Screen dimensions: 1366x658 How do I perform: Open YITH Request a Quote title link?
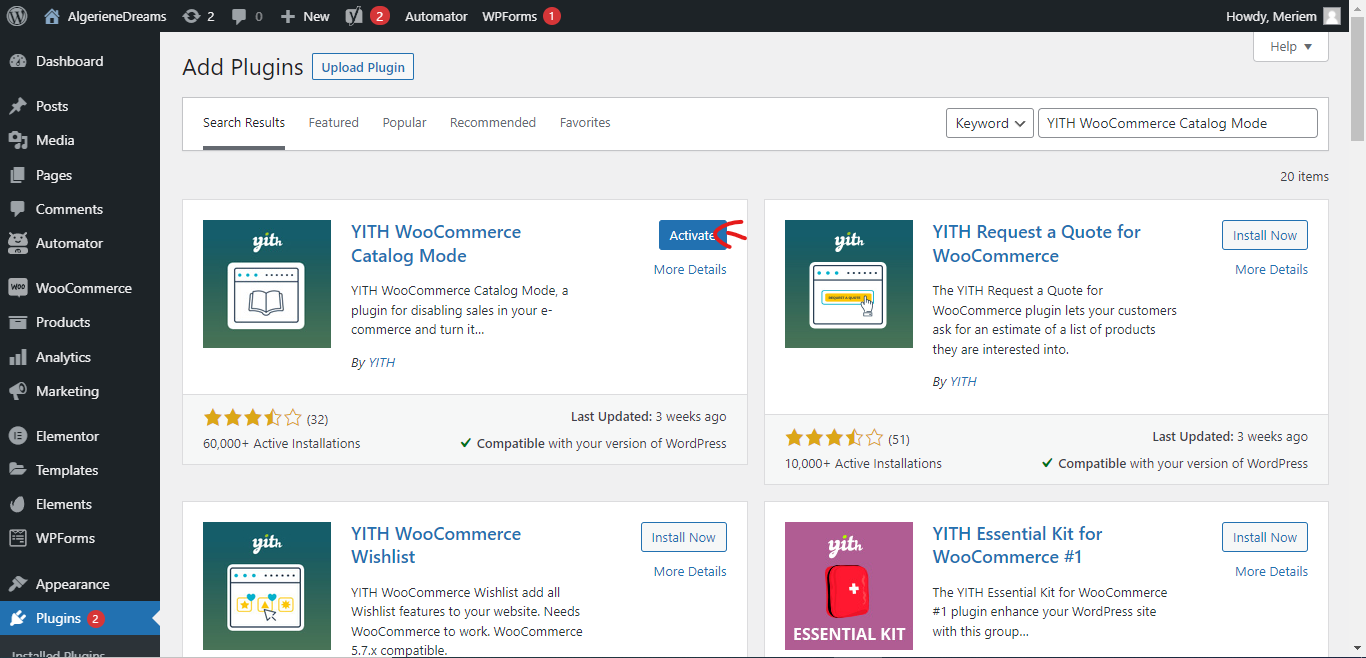click(1037, 243)
